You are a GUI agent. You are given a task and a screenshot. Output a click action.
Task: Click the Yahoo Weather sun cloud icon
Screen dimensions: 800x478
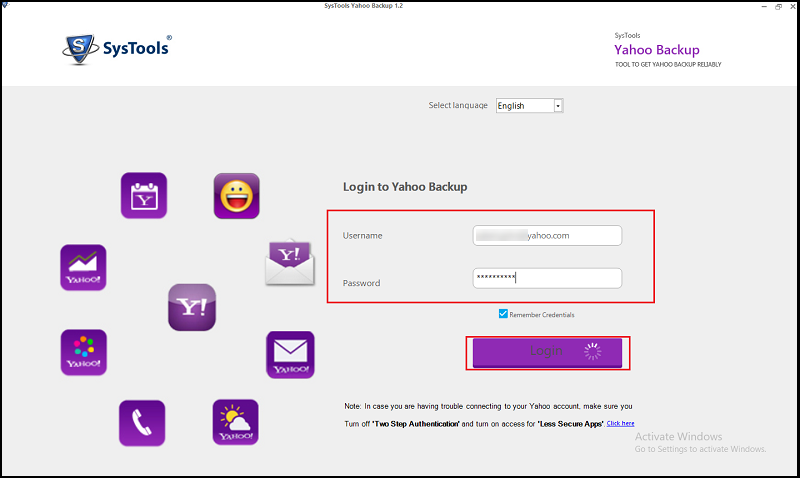pos(236,422)
